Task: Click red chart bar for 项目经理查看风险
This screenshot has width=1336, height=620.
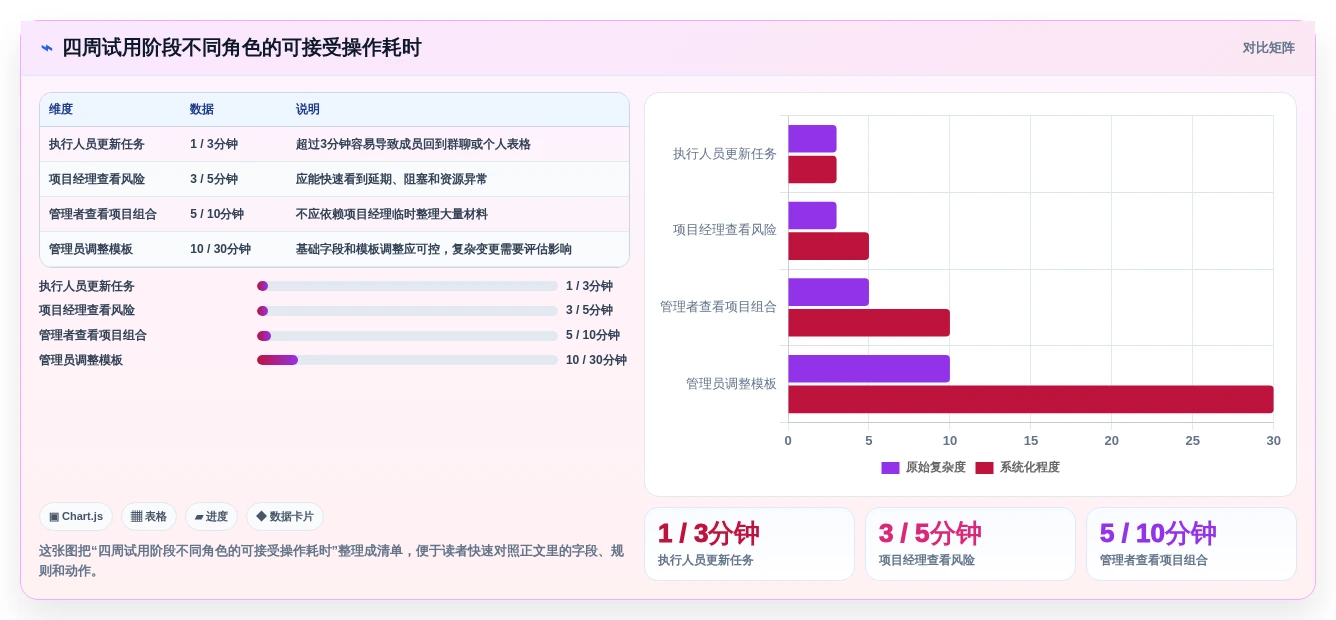Action: point(828,246)
